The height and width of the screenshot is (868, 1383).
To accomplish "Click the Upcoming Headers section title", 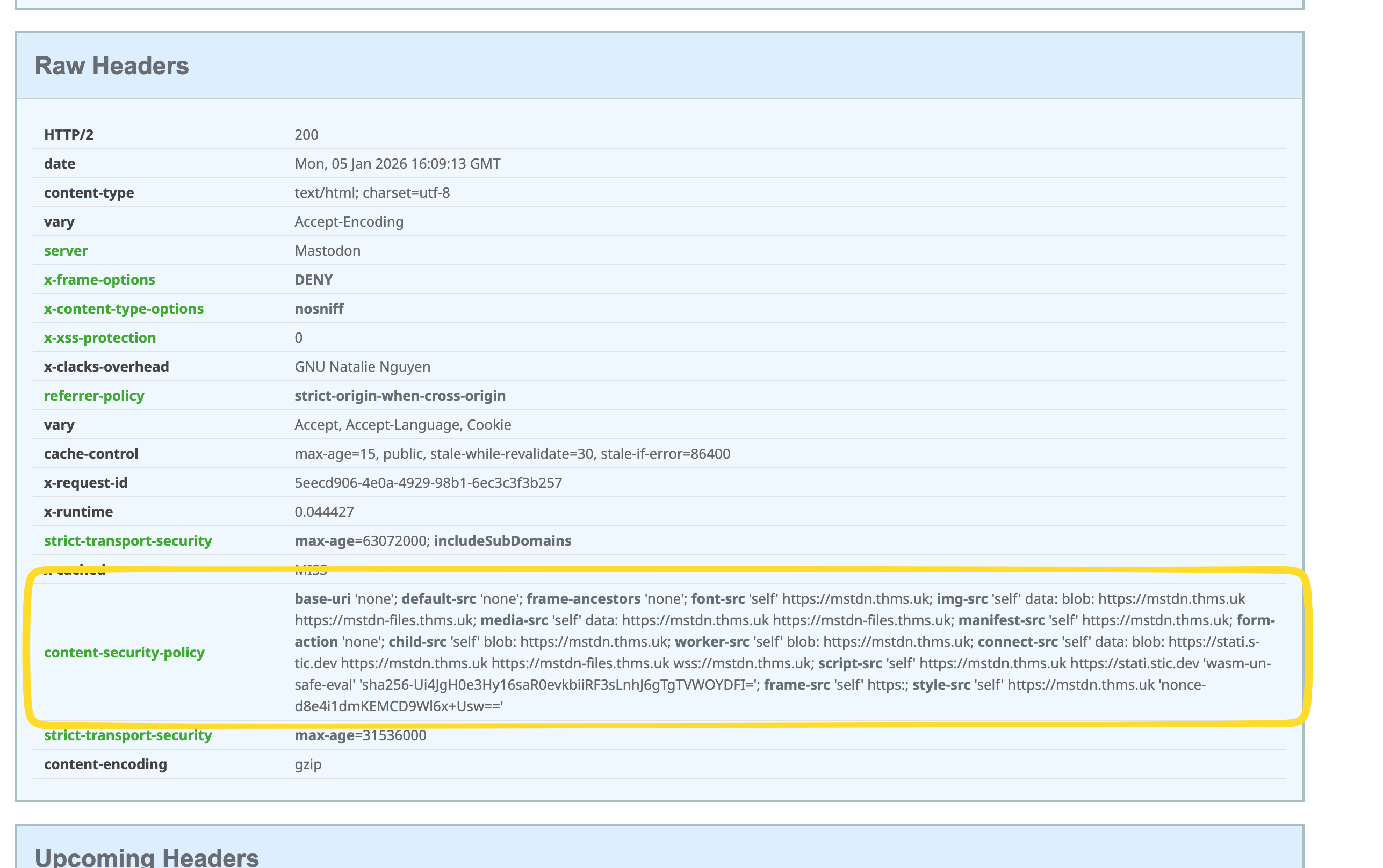I will coord(146,858).
